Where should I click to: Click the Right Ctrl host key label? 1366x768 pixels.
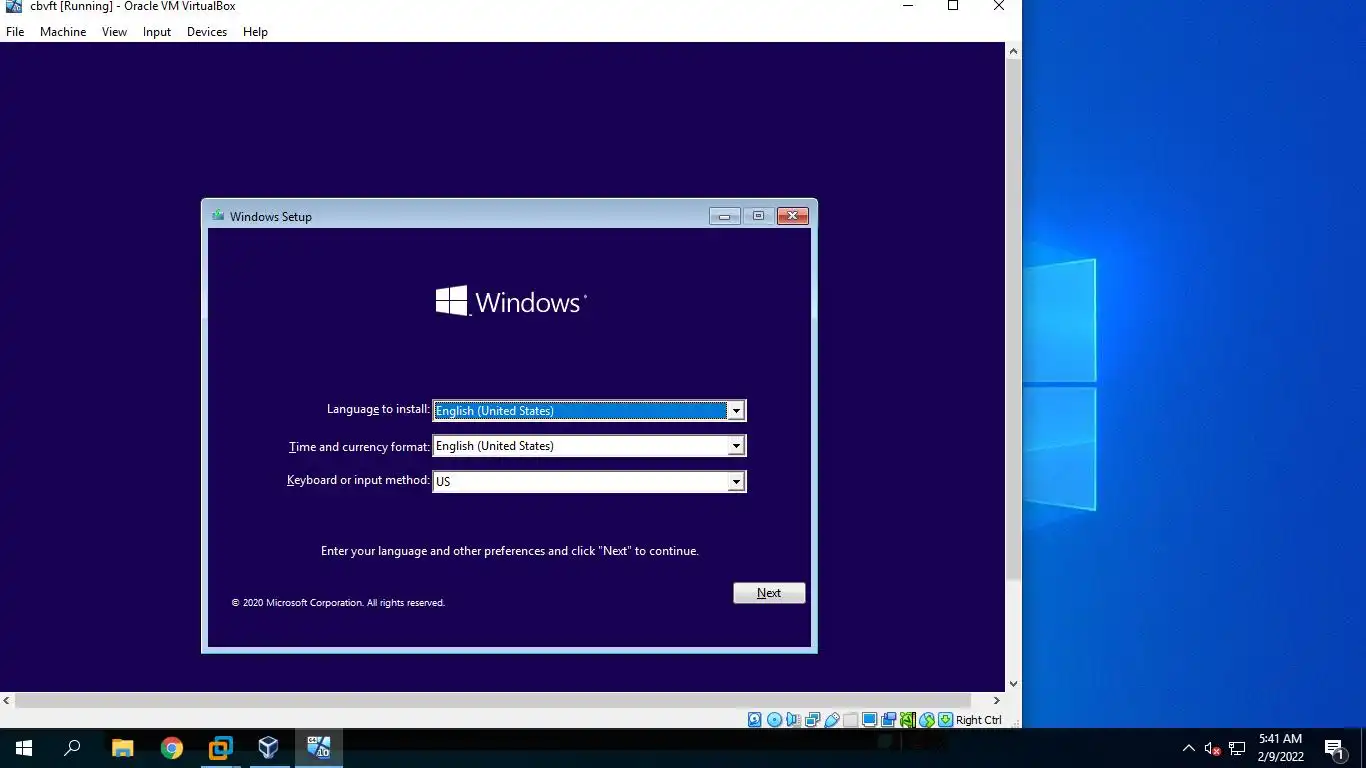click(979, 720)
